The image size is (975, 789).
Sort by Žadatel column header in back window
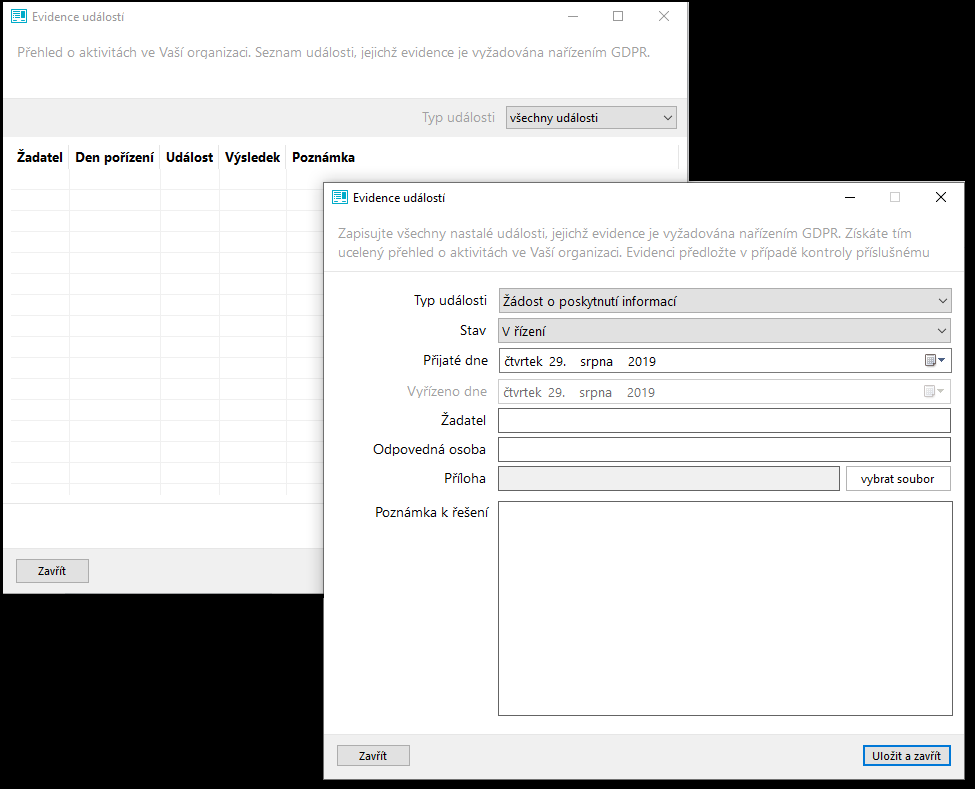pos(40,157)
